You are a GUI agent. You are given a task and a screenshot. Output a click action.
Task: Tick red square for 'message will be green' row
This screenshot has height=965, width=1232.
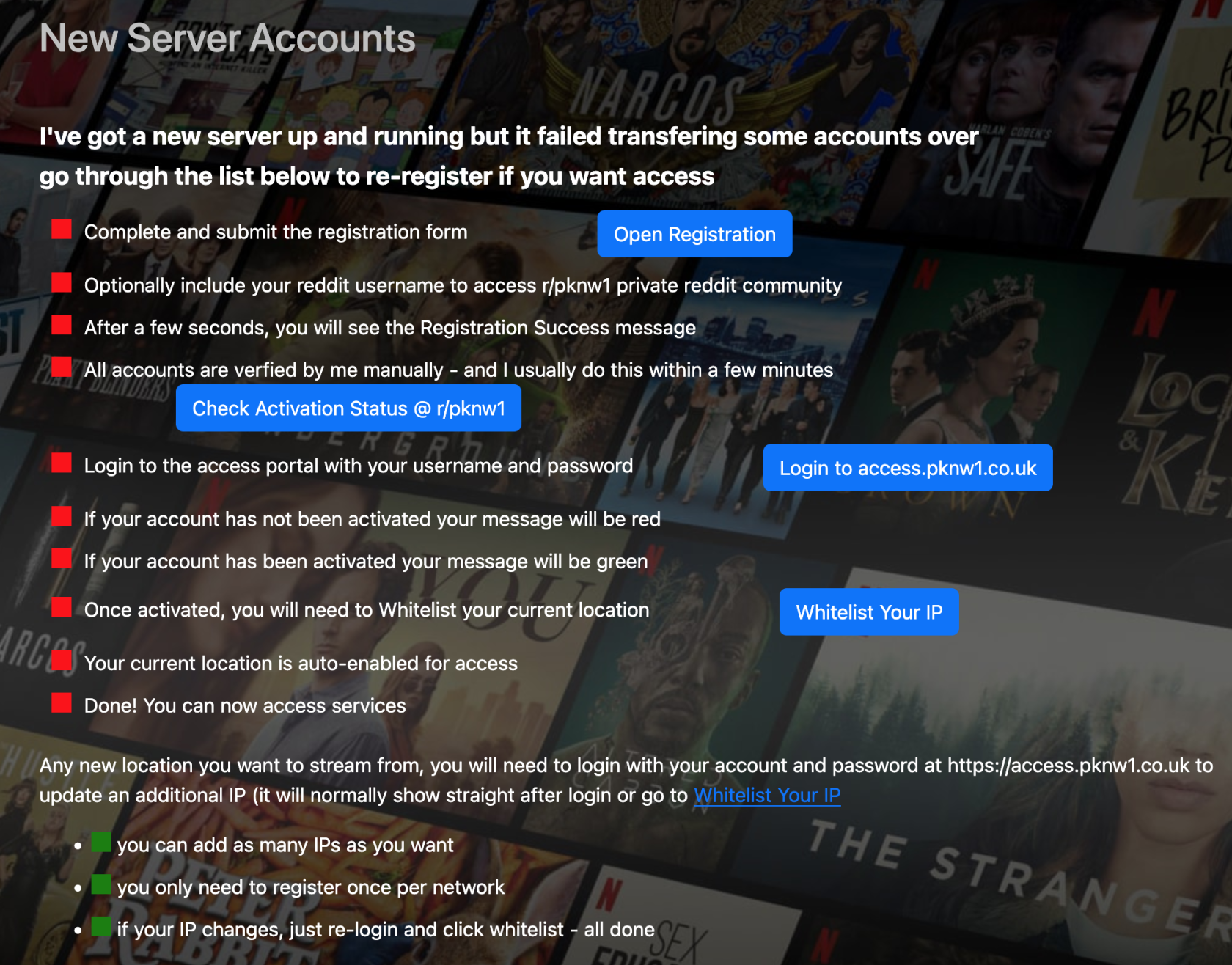pos(62,559)
